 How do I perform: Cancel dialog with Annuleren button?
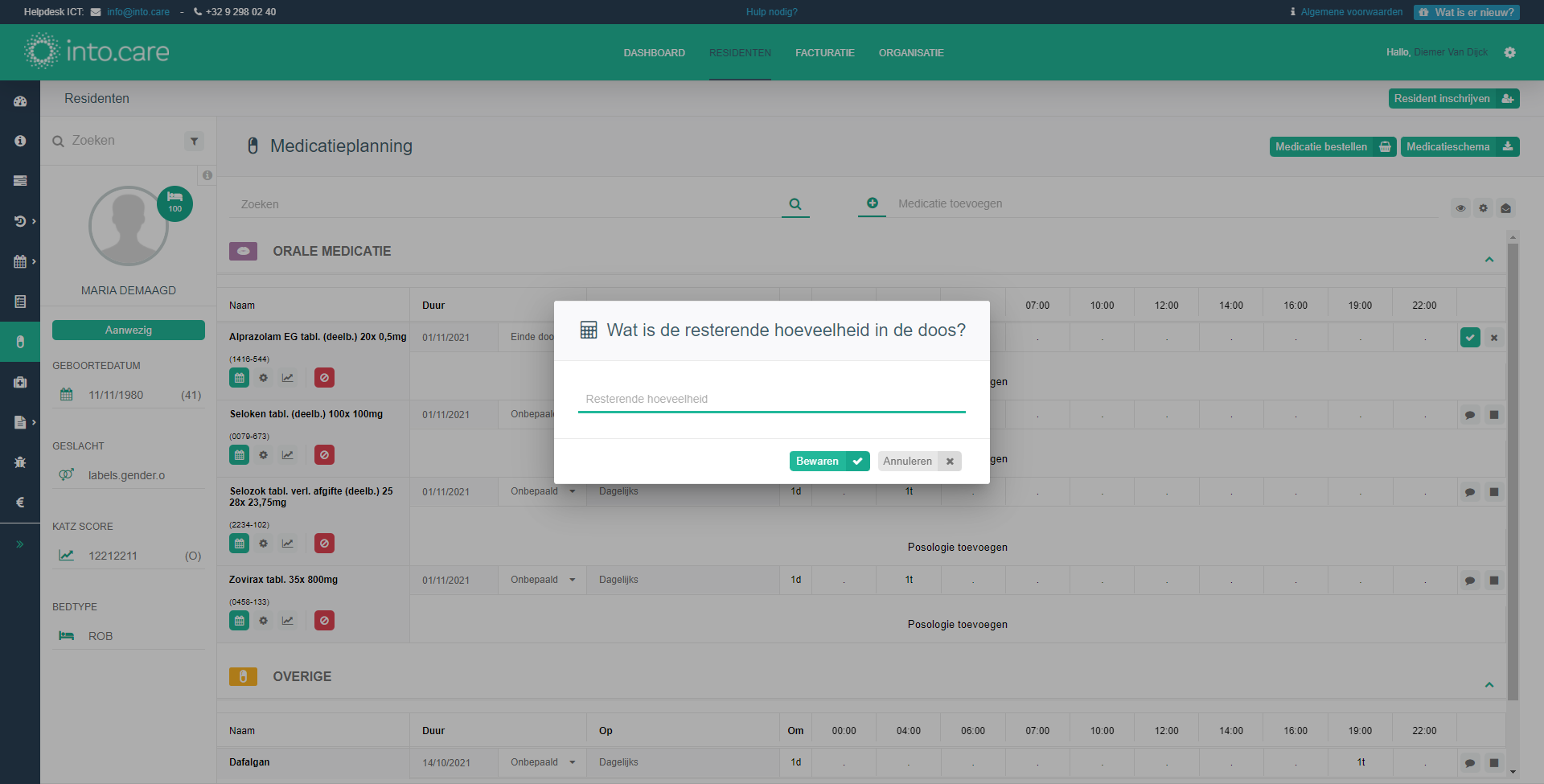[919, 461]
